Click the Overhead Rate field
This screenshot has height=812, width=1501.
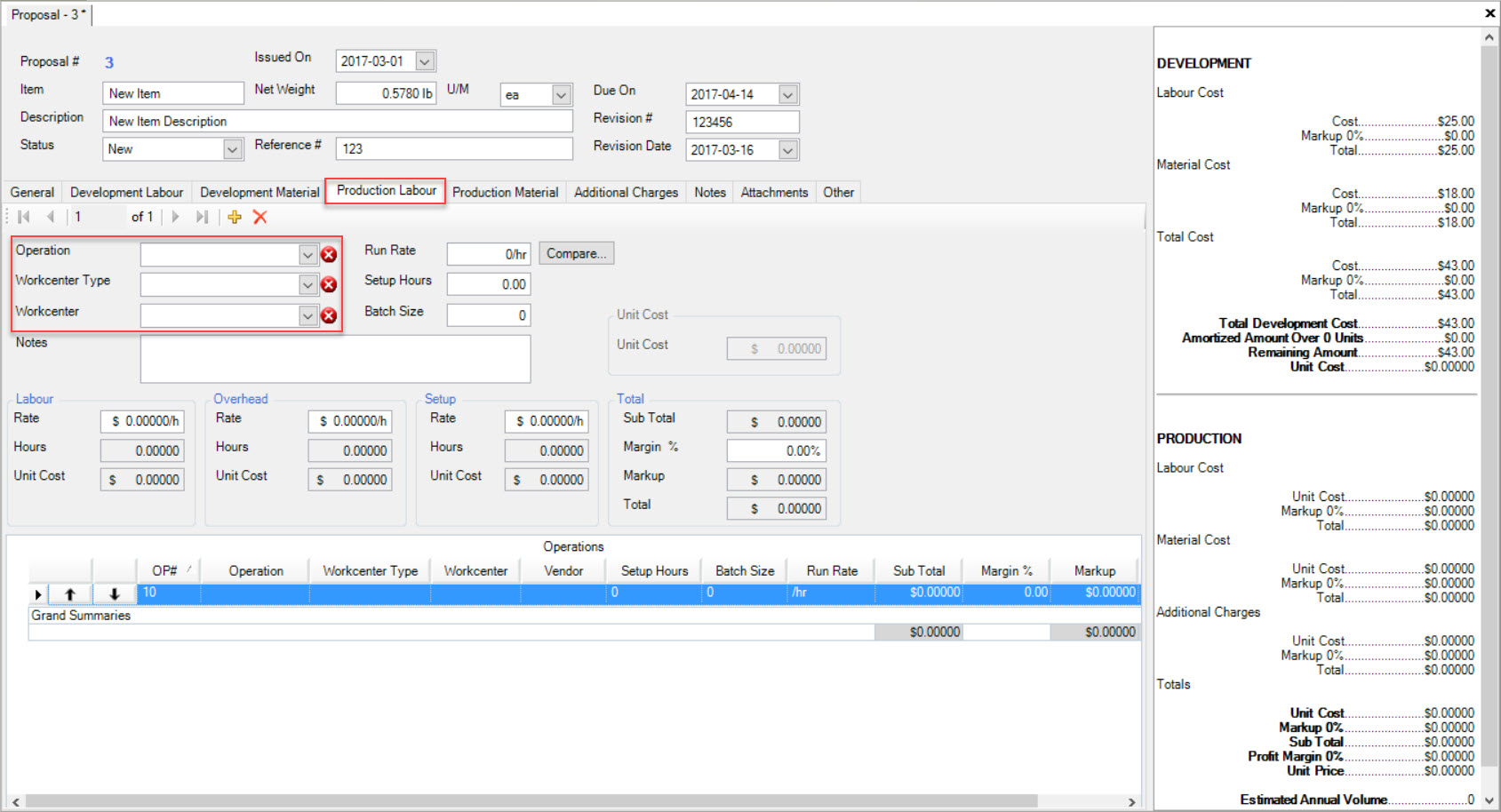coord(350,421)
